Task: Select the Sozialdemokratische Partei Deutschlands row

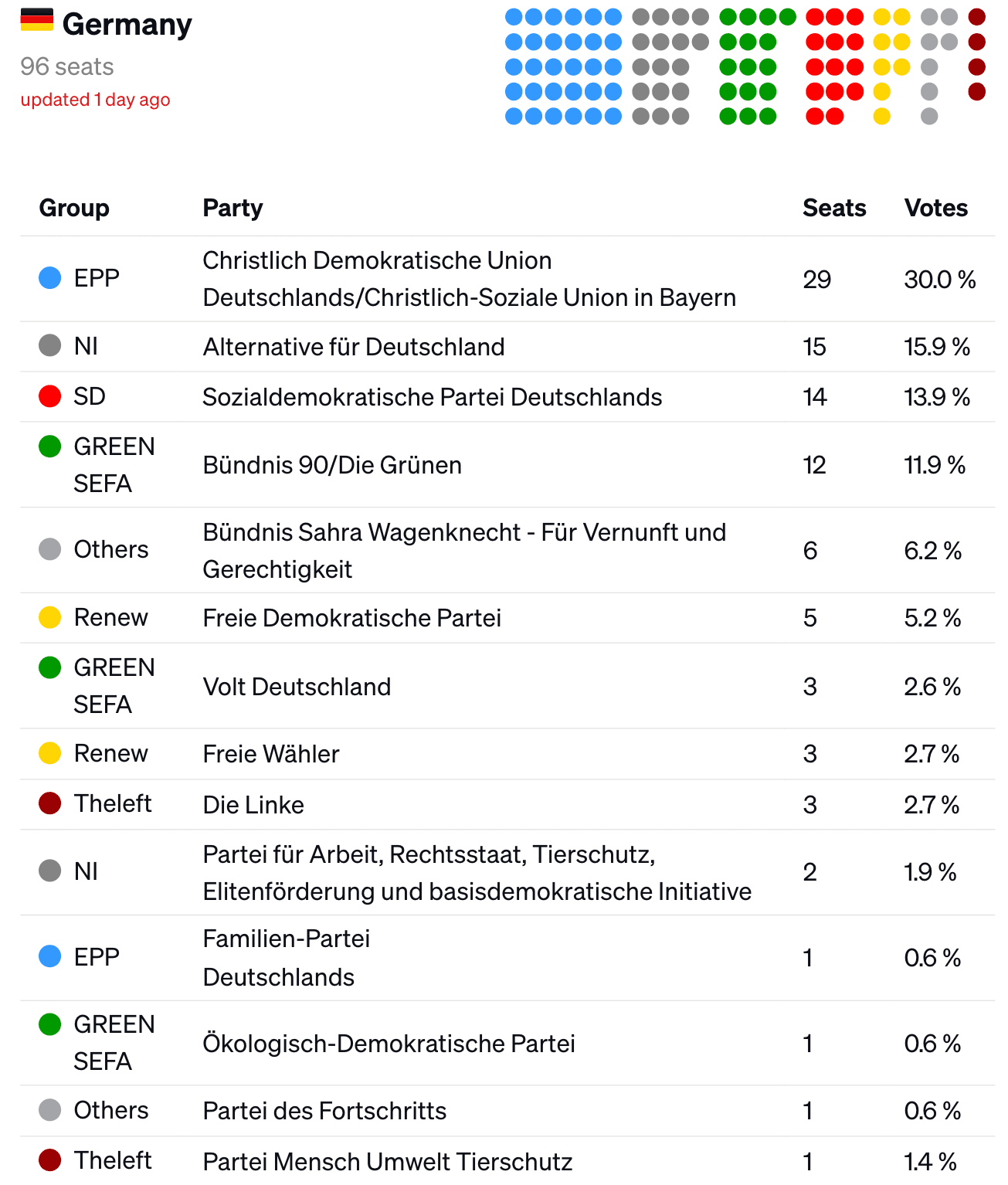Action: [x=507, y=397]
